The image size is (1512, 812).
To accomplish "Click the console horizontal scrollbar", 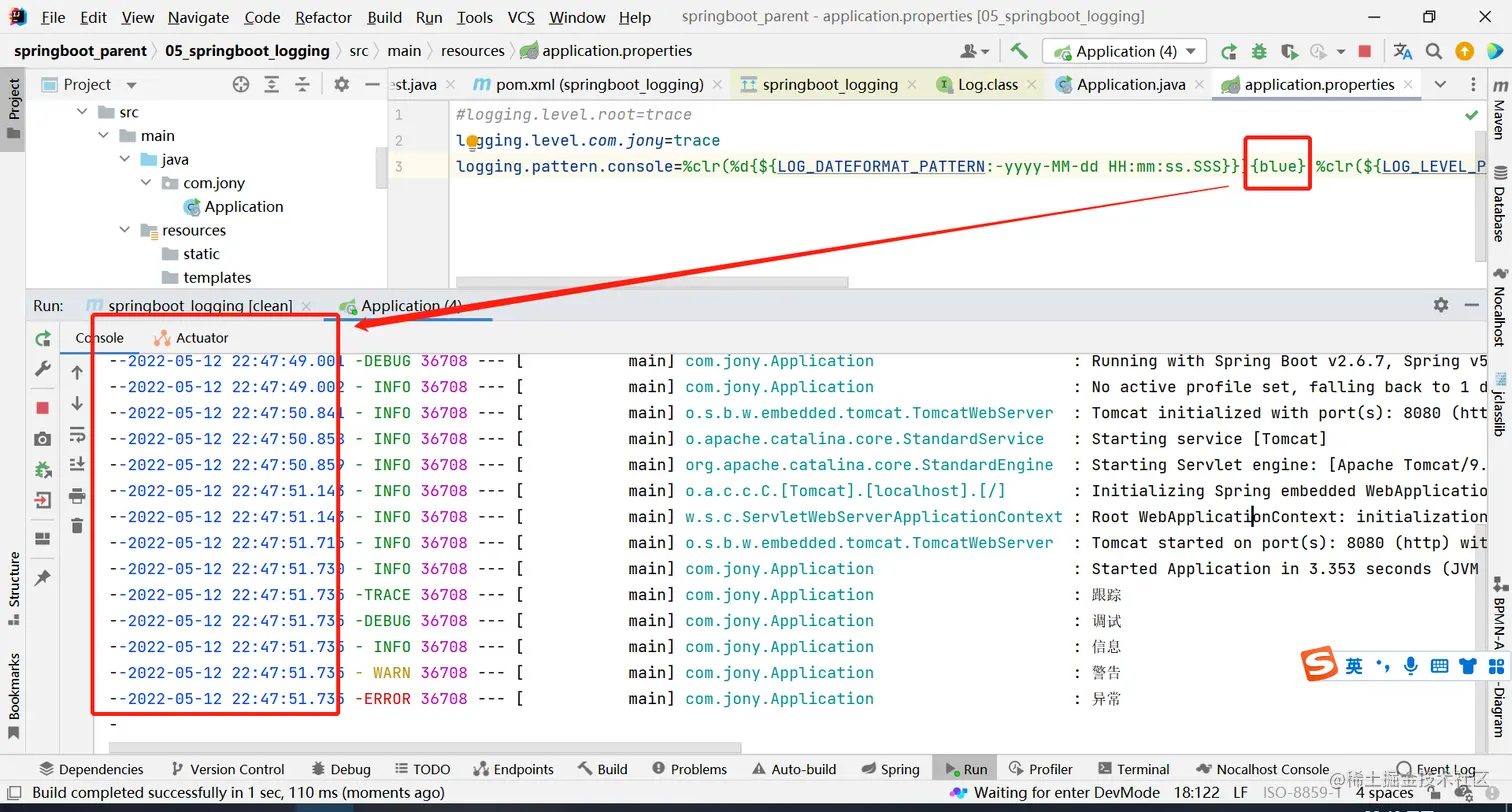I will pyautogui.click(x=425, y=747).
